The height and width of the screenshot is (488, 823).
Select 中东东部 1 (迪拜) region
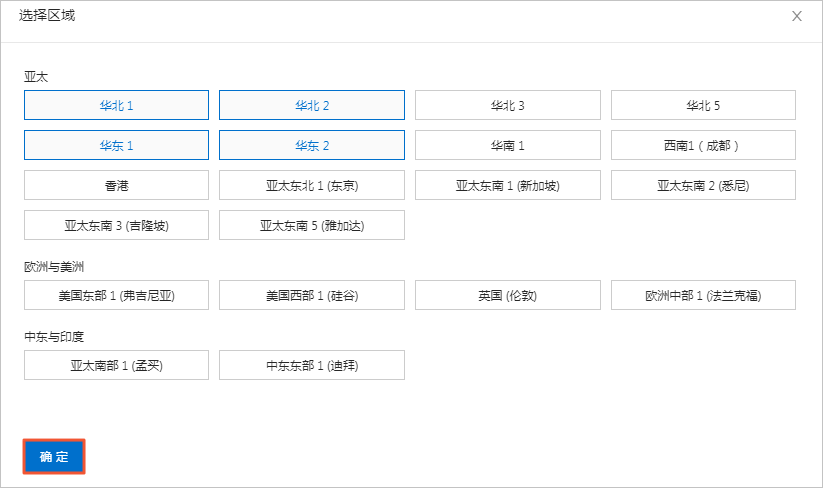click(312, 365)
